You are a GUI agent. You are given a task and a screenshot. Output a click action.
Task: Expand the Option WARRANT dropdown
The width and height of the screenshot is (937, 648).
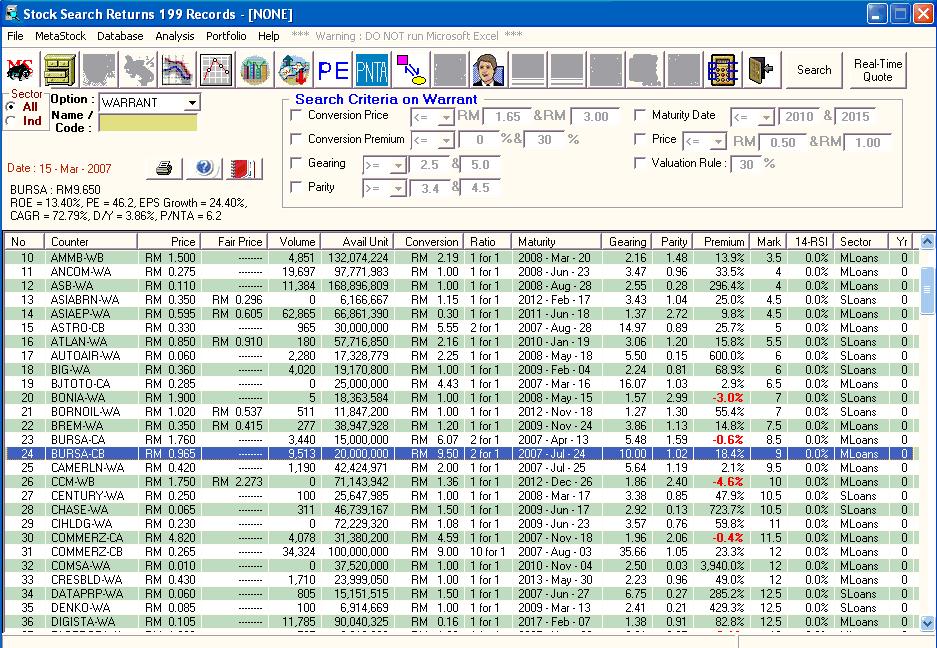(192, 103)
